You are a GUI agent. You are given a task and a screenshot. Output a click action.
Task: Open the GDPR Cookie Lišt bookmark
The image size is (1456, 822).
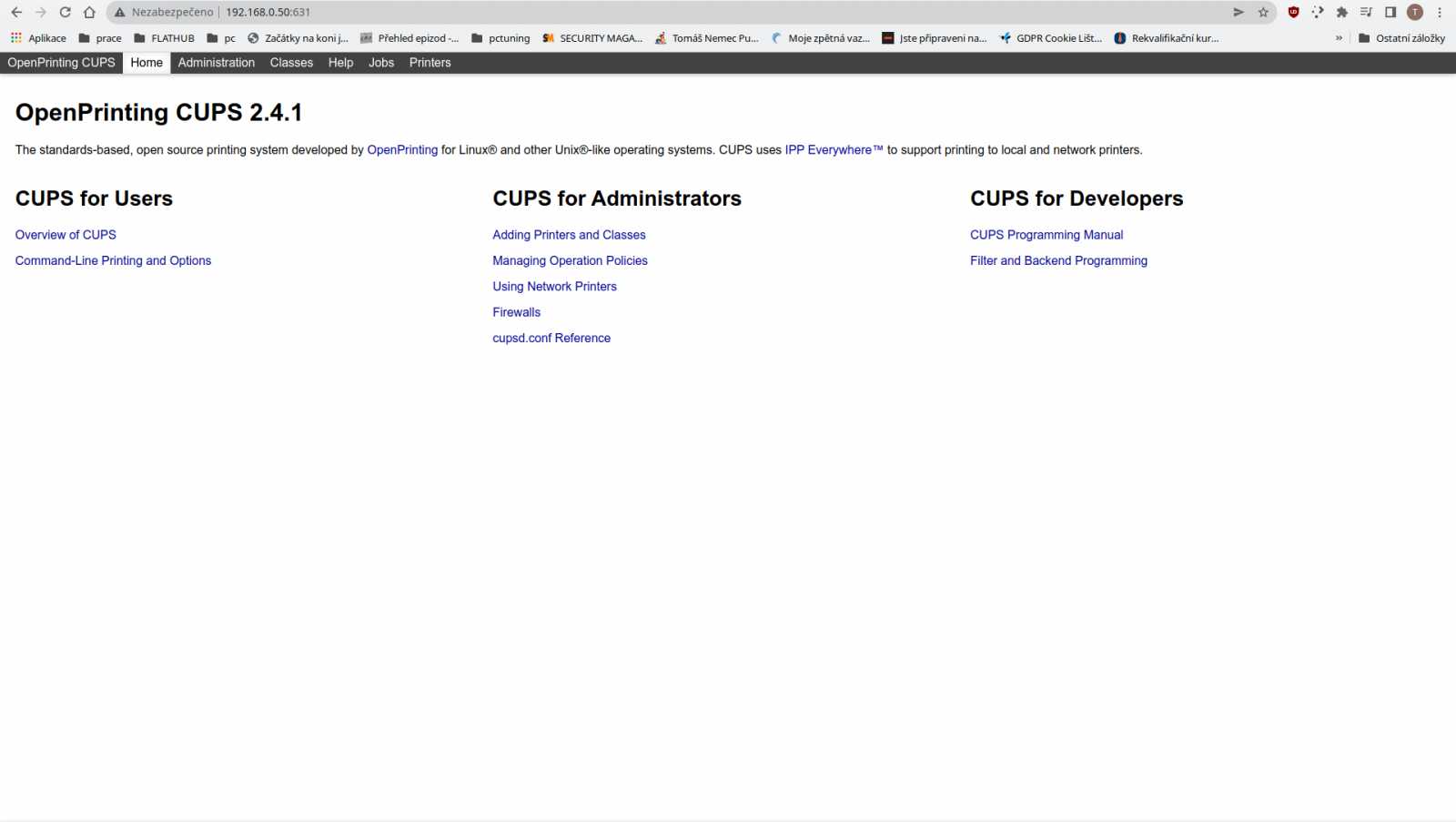1050,38
